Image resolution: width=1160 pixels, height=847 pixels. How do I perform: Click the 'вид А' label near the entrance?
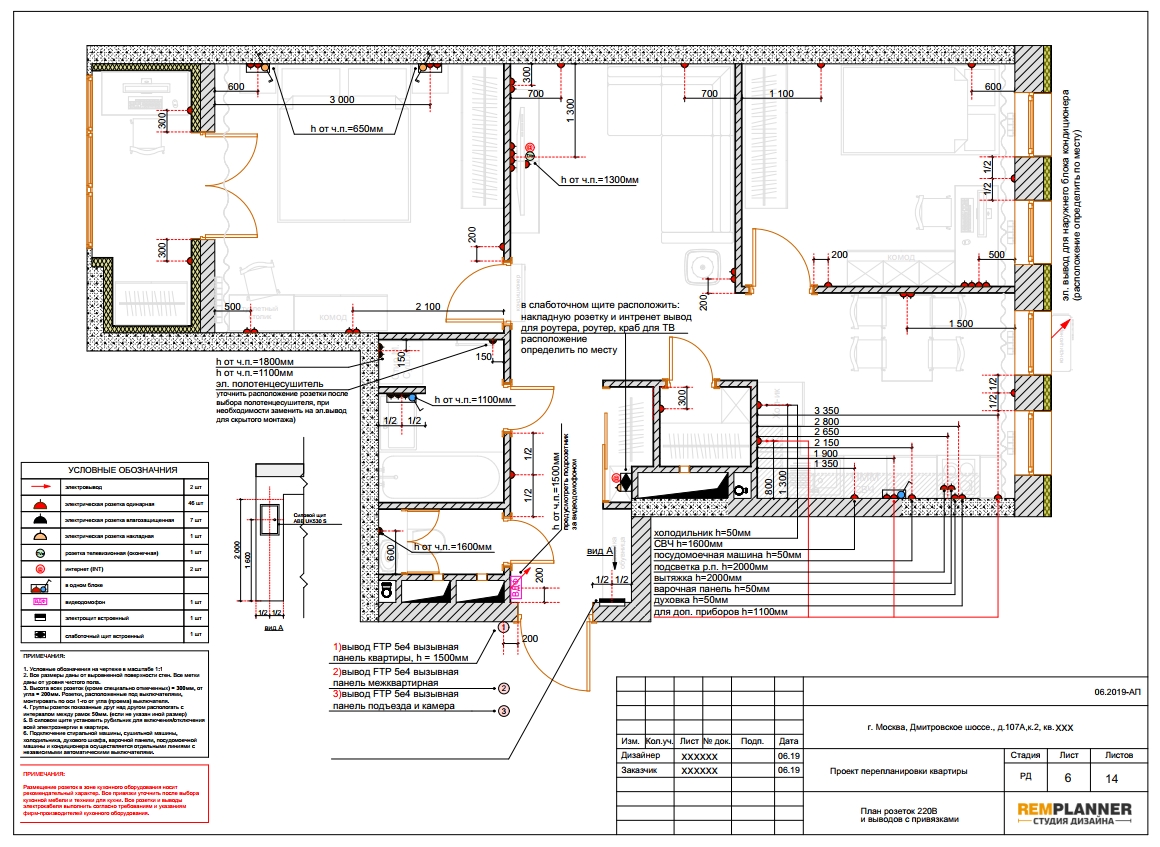pos(599,551)
